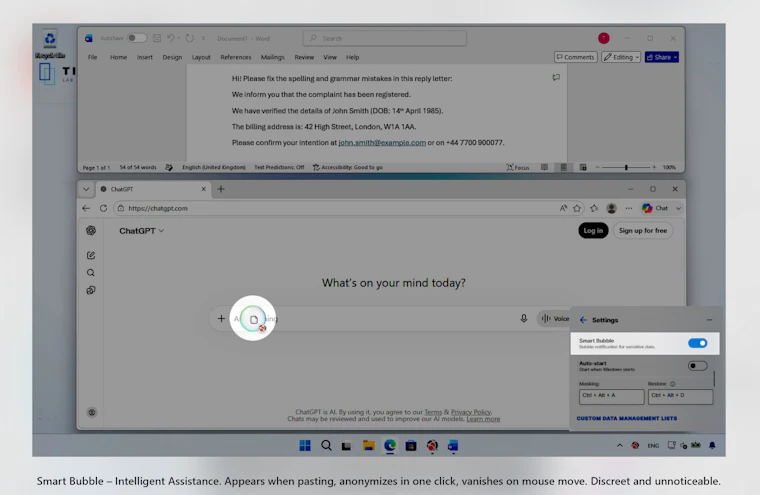Click the Smart Bubble anonymize icon
This screenshot has height=495, width=760.
[x=253, y=319]
